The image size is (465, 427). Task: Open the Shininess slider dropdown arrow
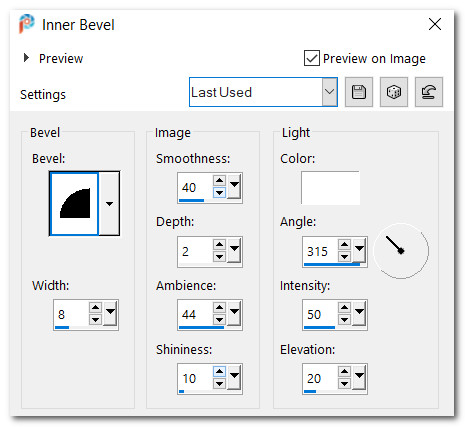pos(234,376)
